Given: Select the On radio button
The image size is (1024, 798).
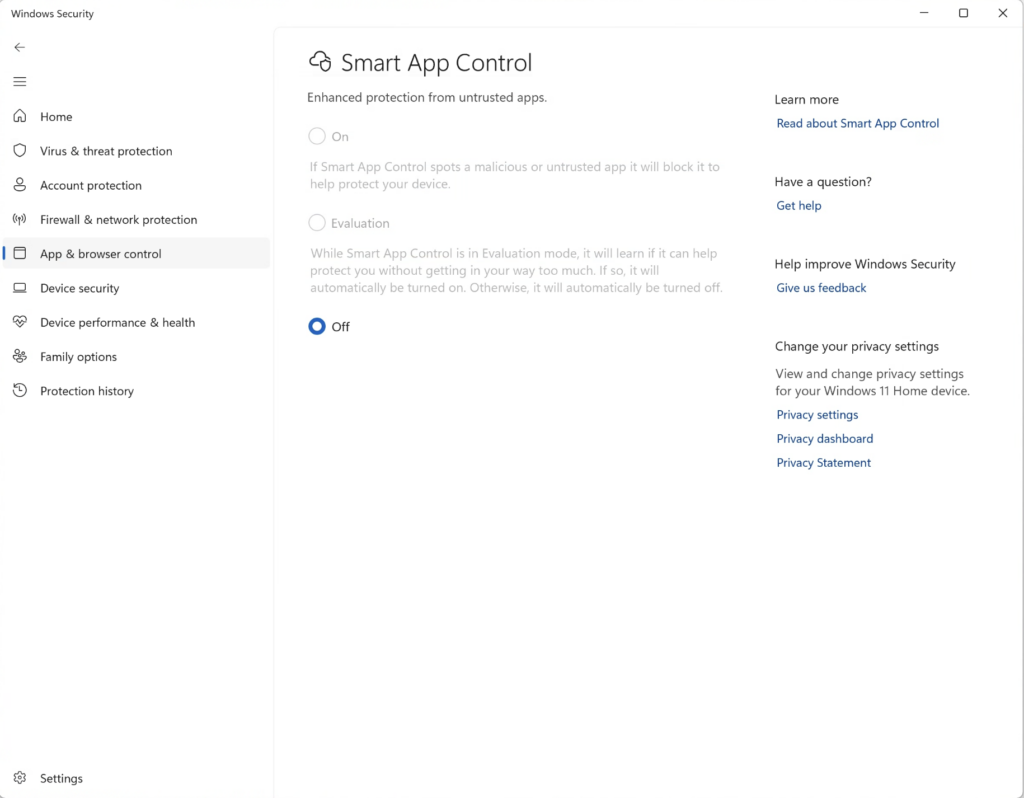Looking at the screenshot, I should click(x=317, y=136).
